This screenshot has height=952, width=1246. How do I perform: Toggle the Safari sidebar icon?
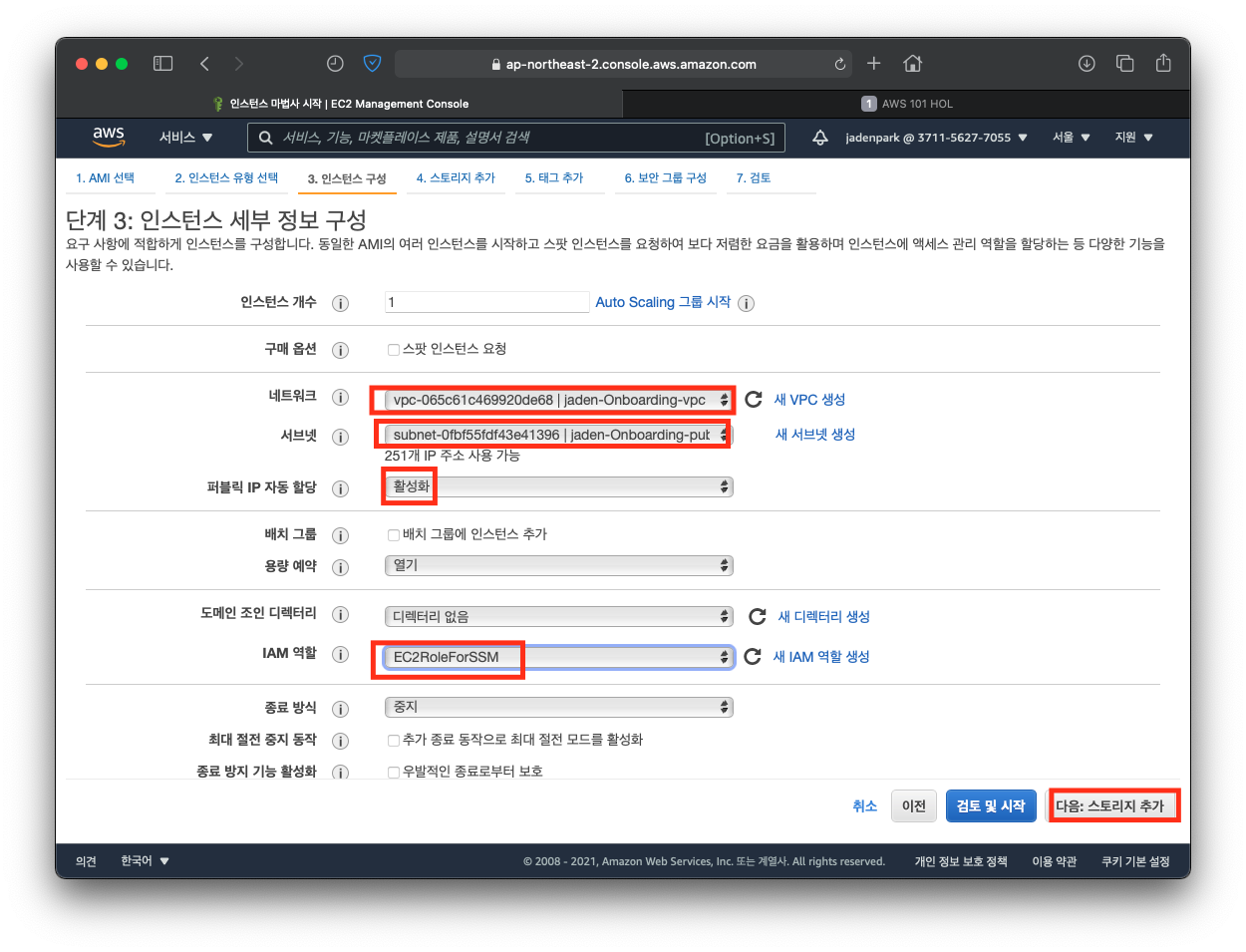coord(162,64)
